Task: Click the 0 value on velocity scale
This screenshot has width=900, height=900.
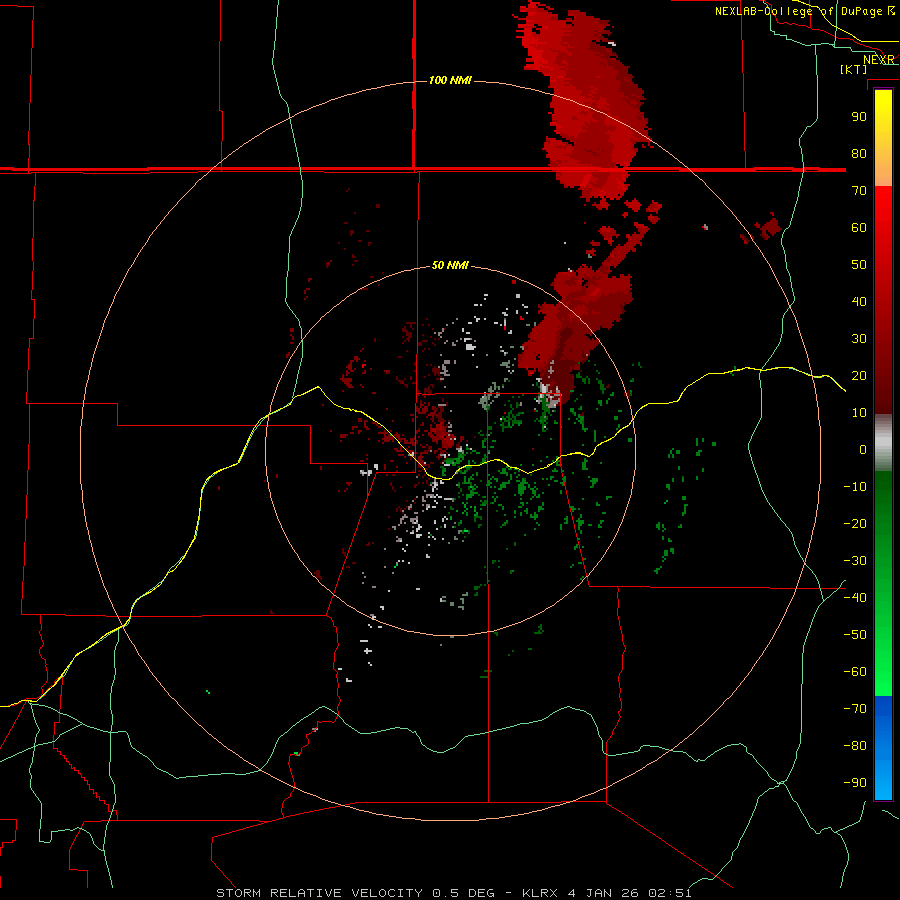Action: 863,449
